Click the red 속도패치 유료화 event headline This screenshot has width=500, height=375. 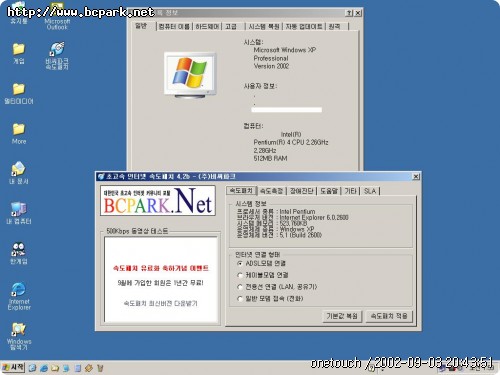point(161,268)
